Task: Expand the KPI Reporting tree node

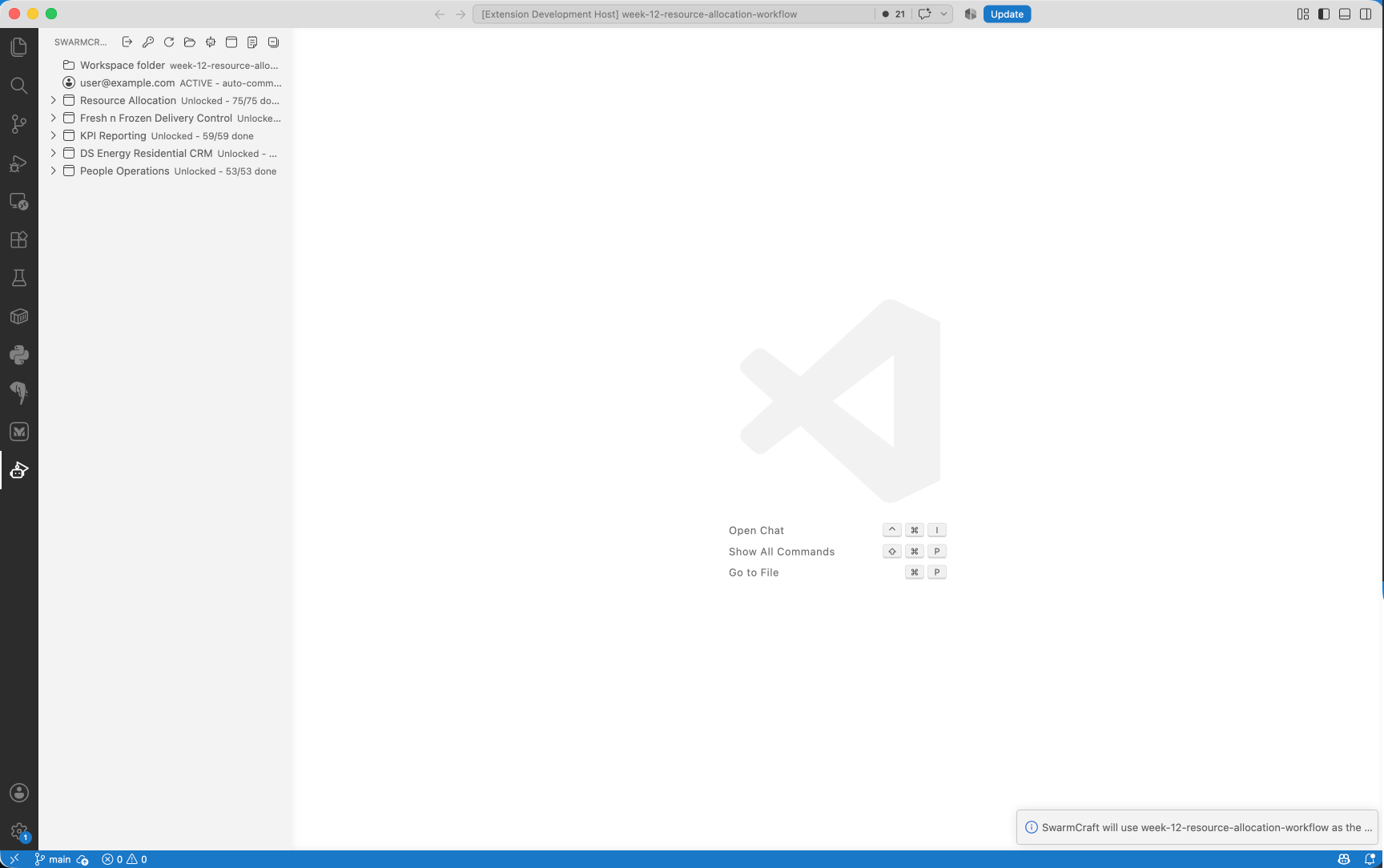Action: coord(53,135)
